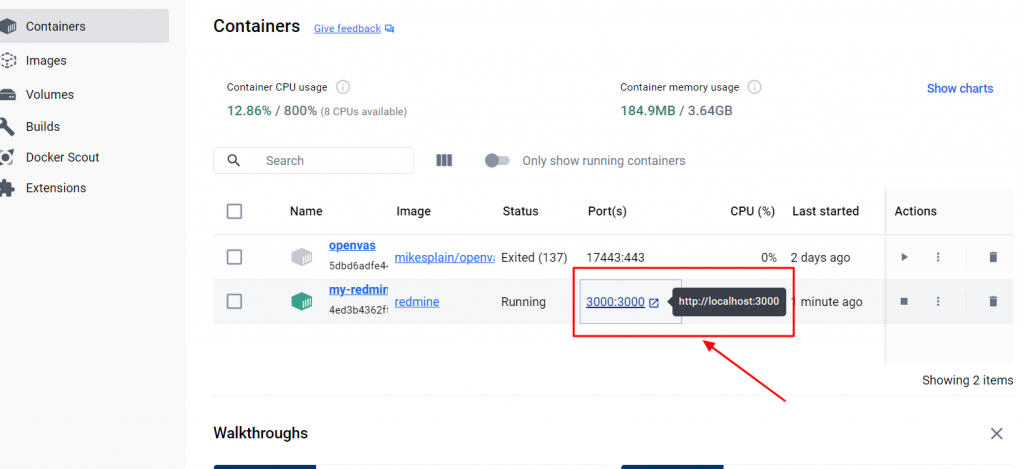1024x469 pixels.
Task: Click the Docker Scout target icon
Action: pos(7,157)
